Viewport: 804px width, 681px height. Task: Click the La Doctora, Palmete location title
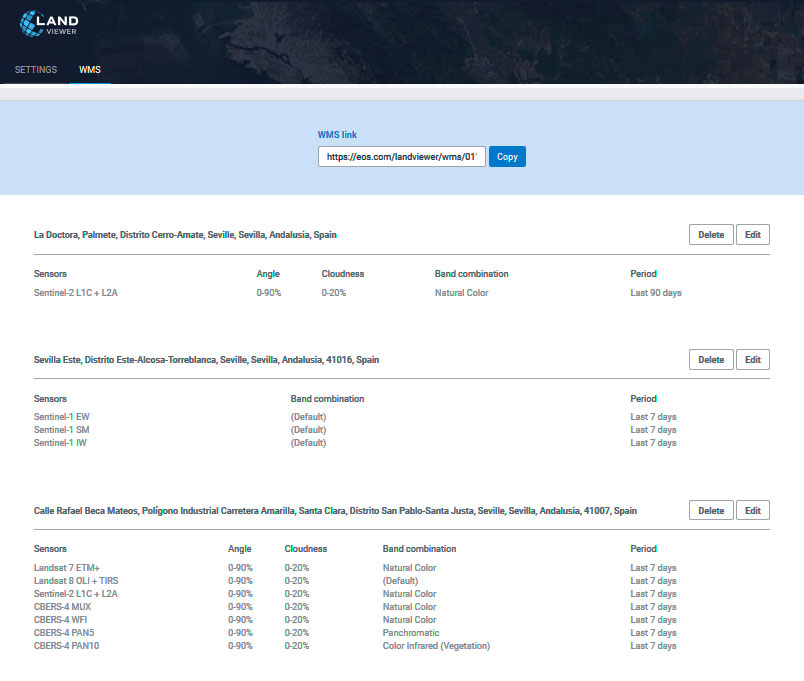185,235
